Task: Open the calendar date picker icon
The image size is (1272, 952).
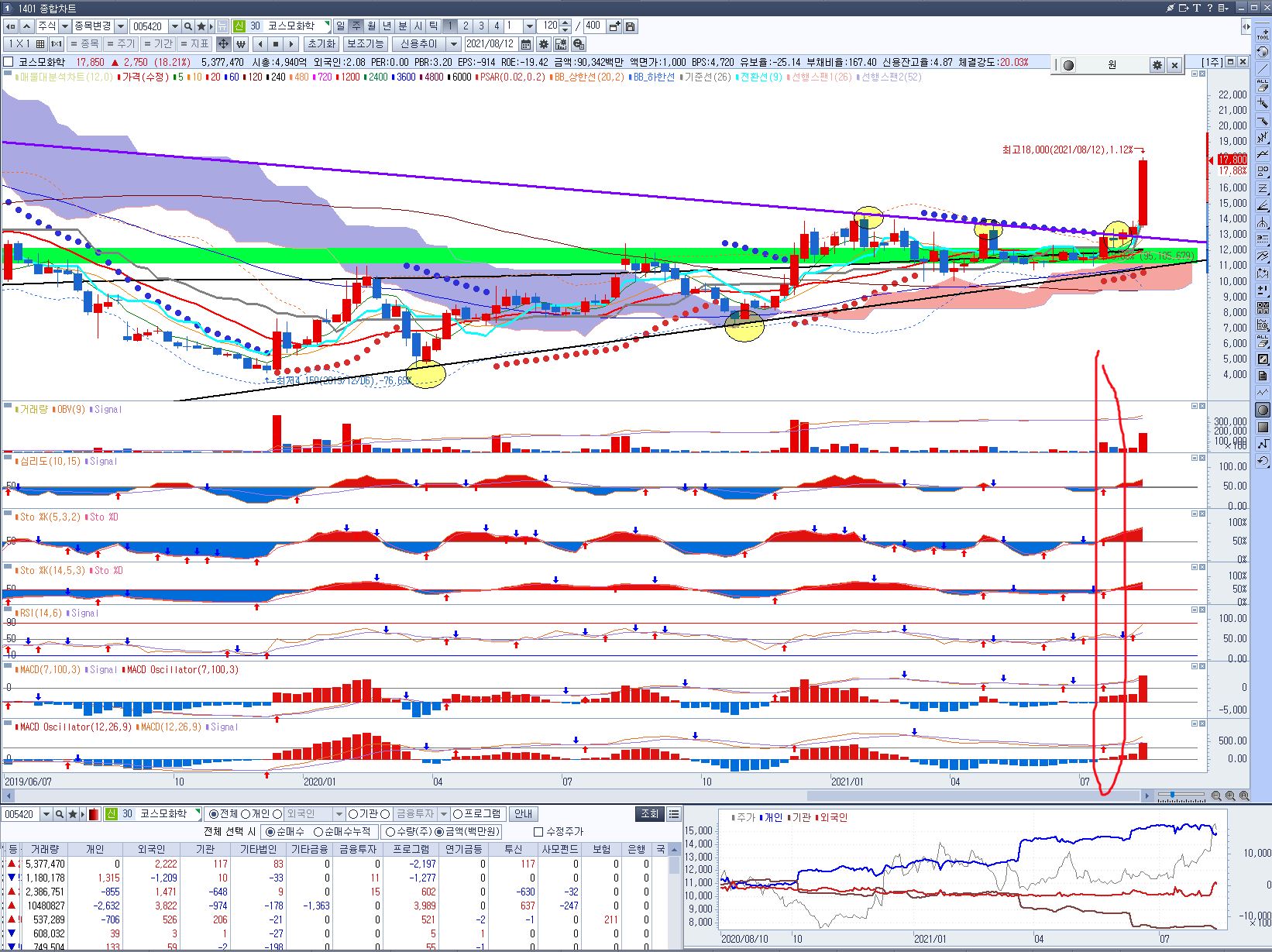Action: pos(526,44)
